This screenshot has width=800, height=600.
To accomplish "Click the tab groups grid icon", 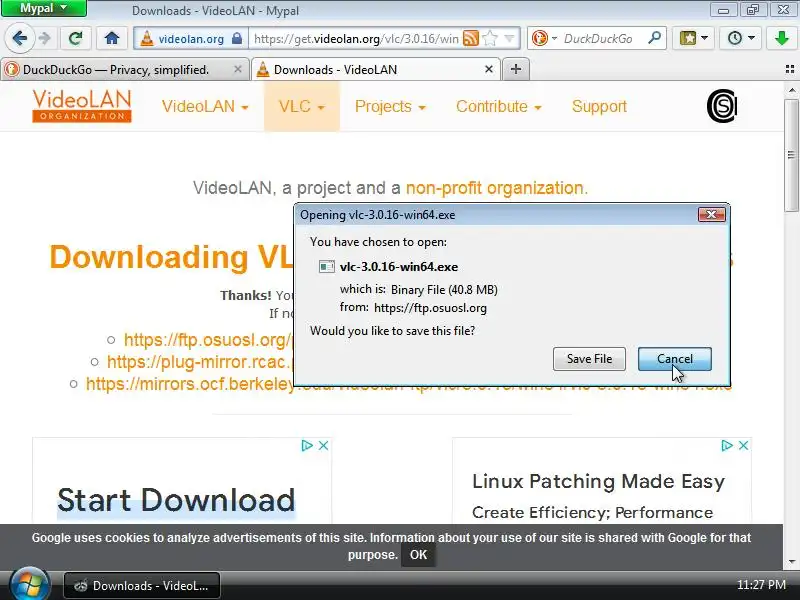I will point(790,69).
